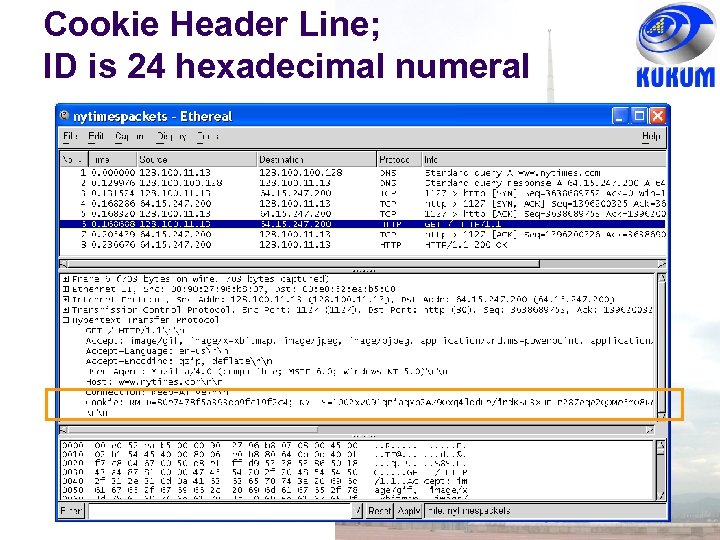Click the Reset filter button

(379, 511)
